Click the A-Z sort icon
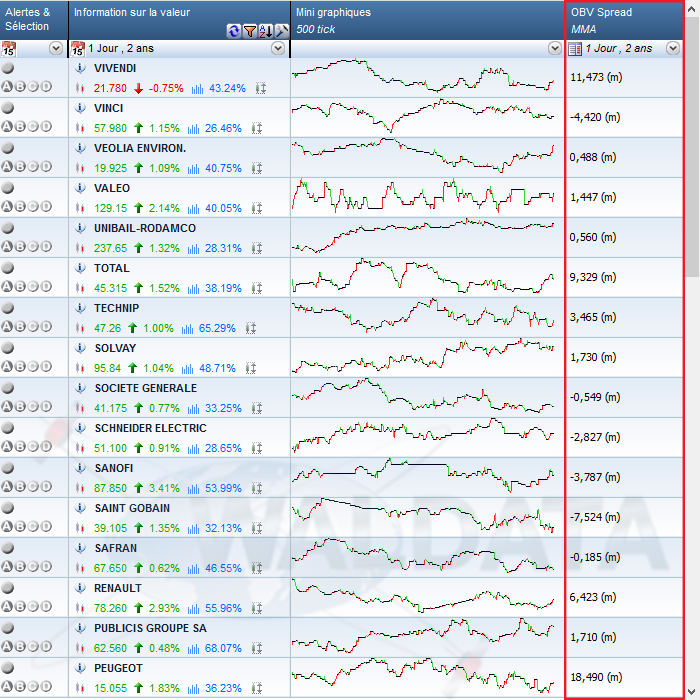Viewport: 700px width, 700px height. pyautogui.click(x=266, y=31)
